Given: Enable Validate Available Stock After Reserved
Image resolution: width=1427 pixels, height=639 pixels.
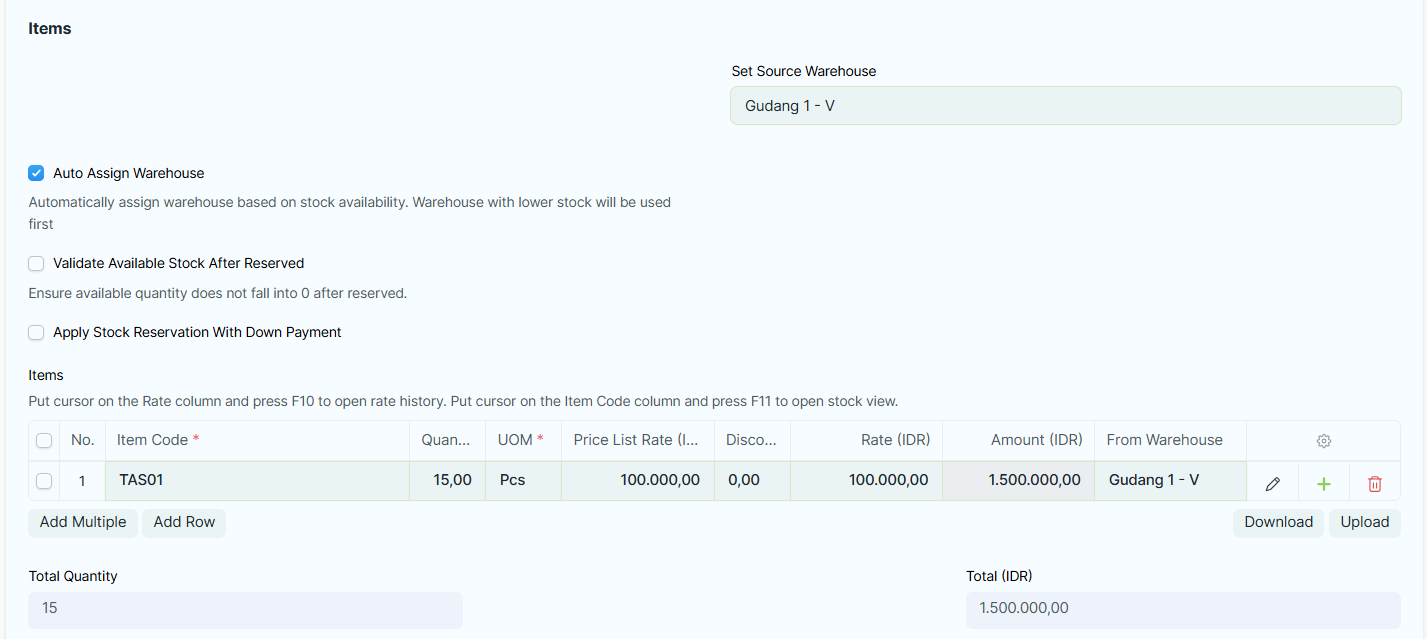Looking at the screenshot, I should click(x=36, y=263).
